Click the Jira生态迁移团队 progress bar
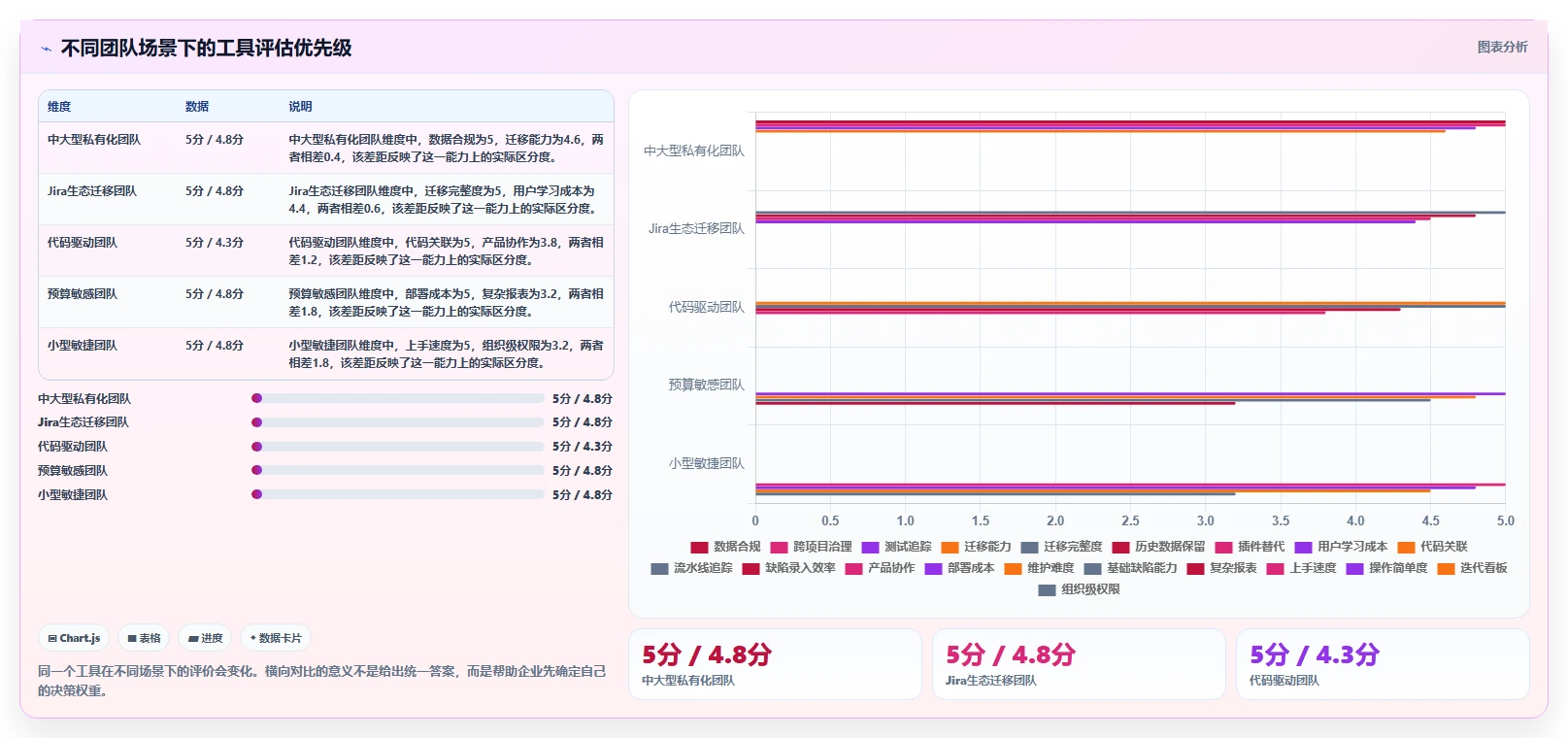Screen dimensions: 1568x738 coord(398,422)
